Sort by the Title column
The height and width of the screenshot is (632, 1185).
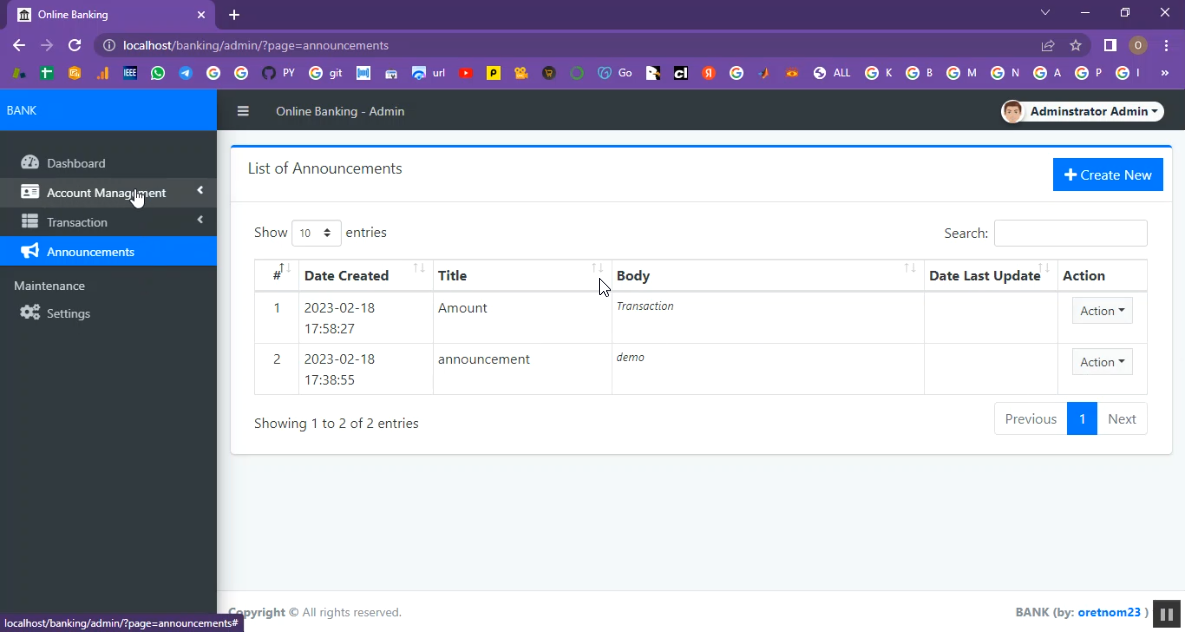(x=522, y=275)
